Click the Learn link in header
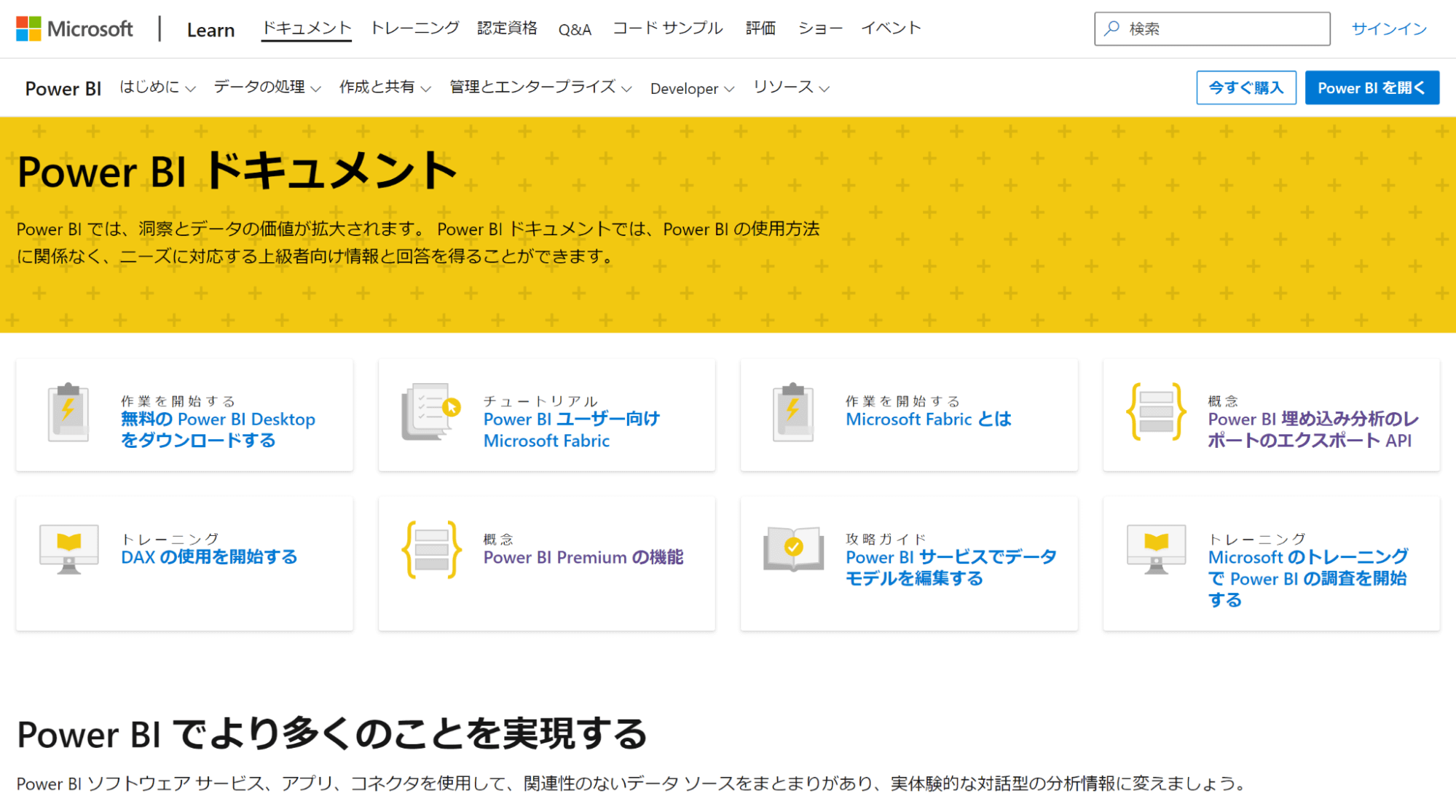Viewport: 1456px width, 812px height. pyautogui.click(x=210, y=30)
